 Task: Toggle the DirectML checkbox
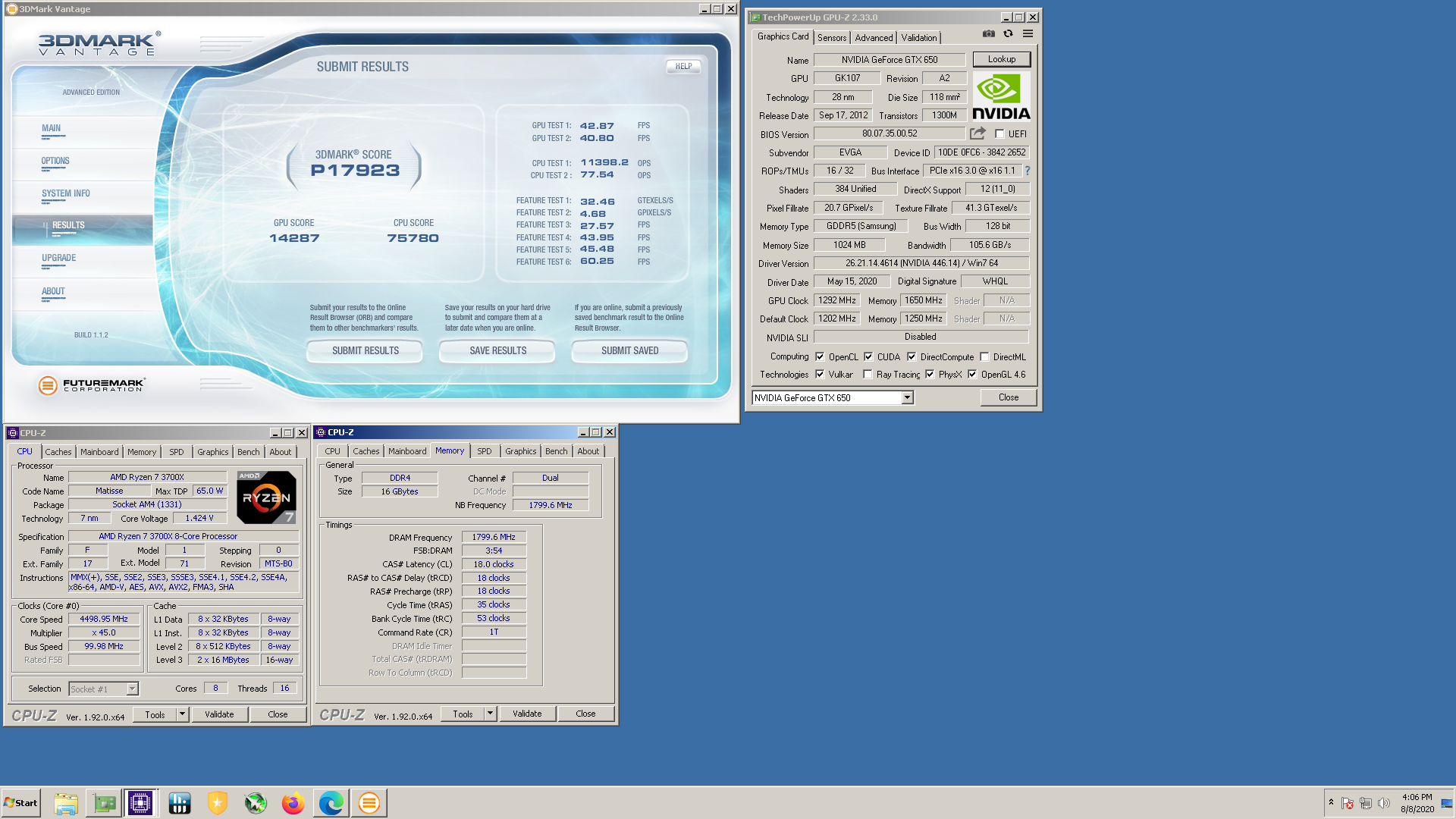[x=984, y=356]
